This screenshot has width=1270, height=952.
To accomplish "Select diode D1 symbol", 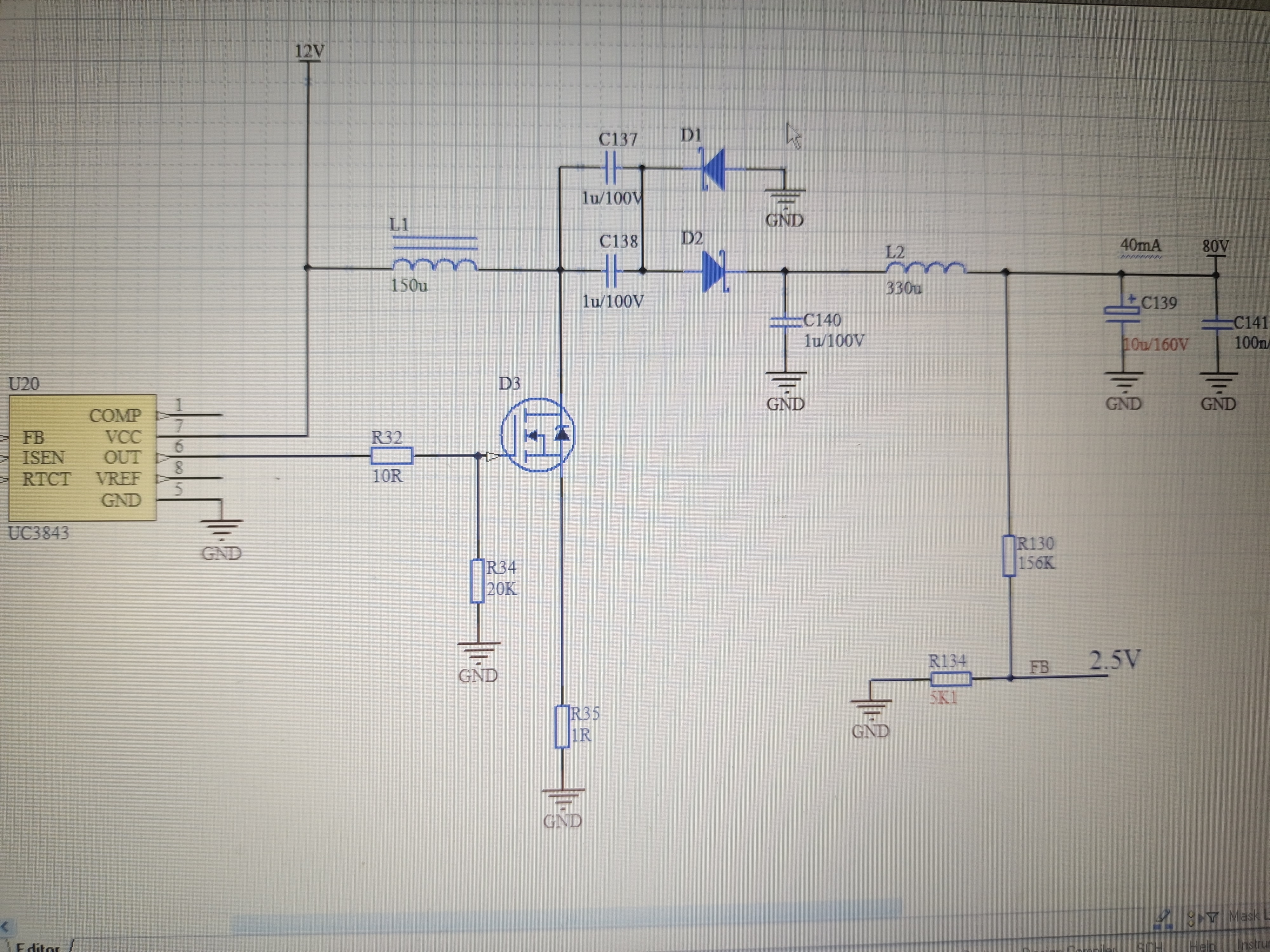I will (x=713, y=169).
